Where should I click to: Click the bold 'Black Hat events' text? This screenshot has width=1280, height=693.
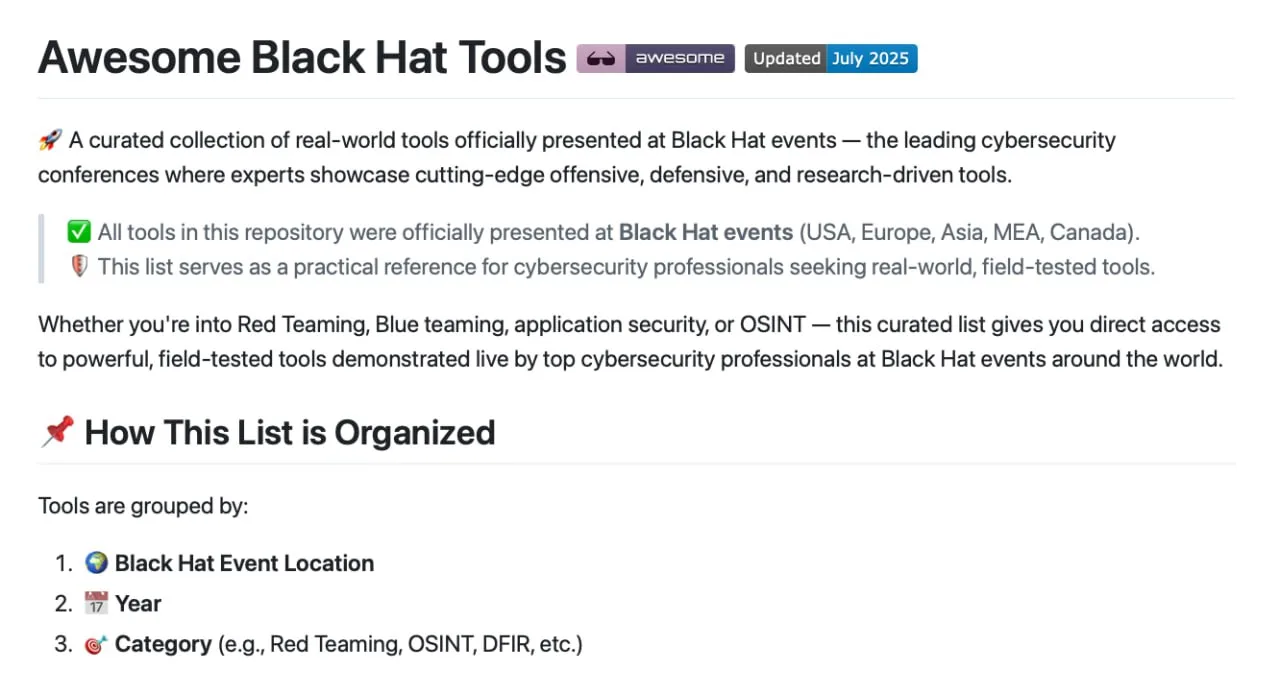pyautogui.click(x=705, y=232)
